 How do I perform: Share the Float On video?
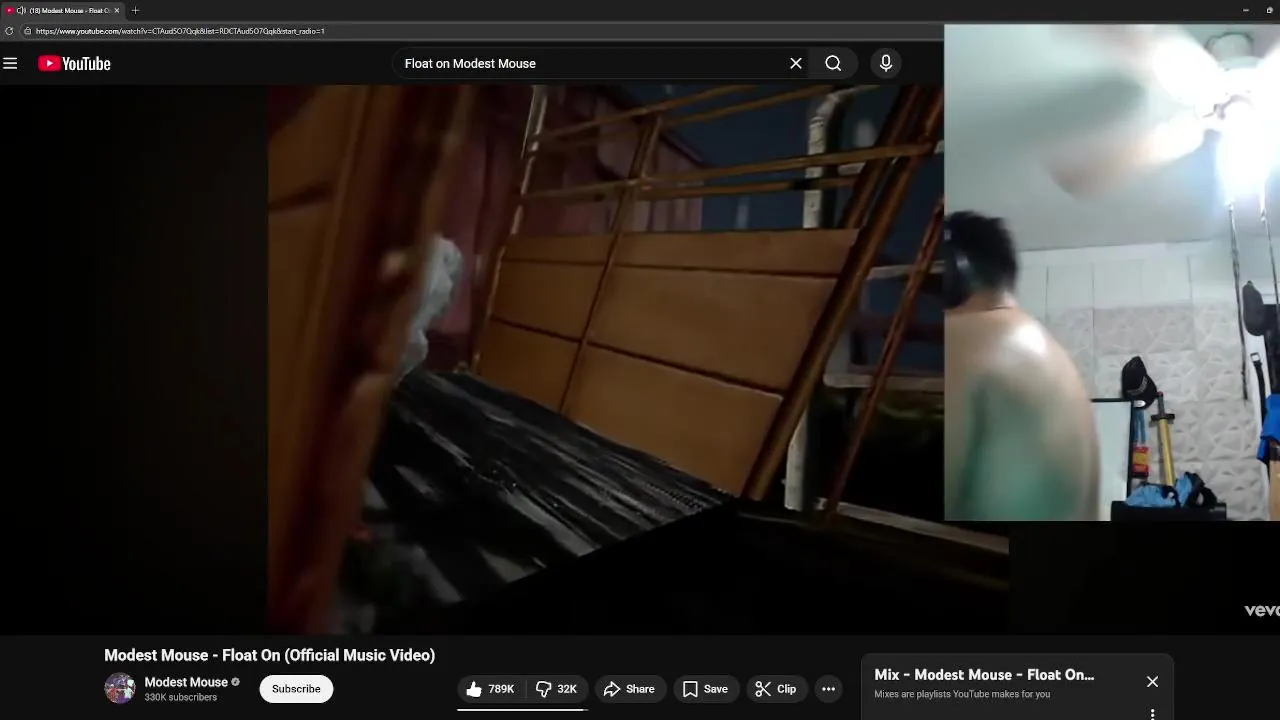point(629,689)
